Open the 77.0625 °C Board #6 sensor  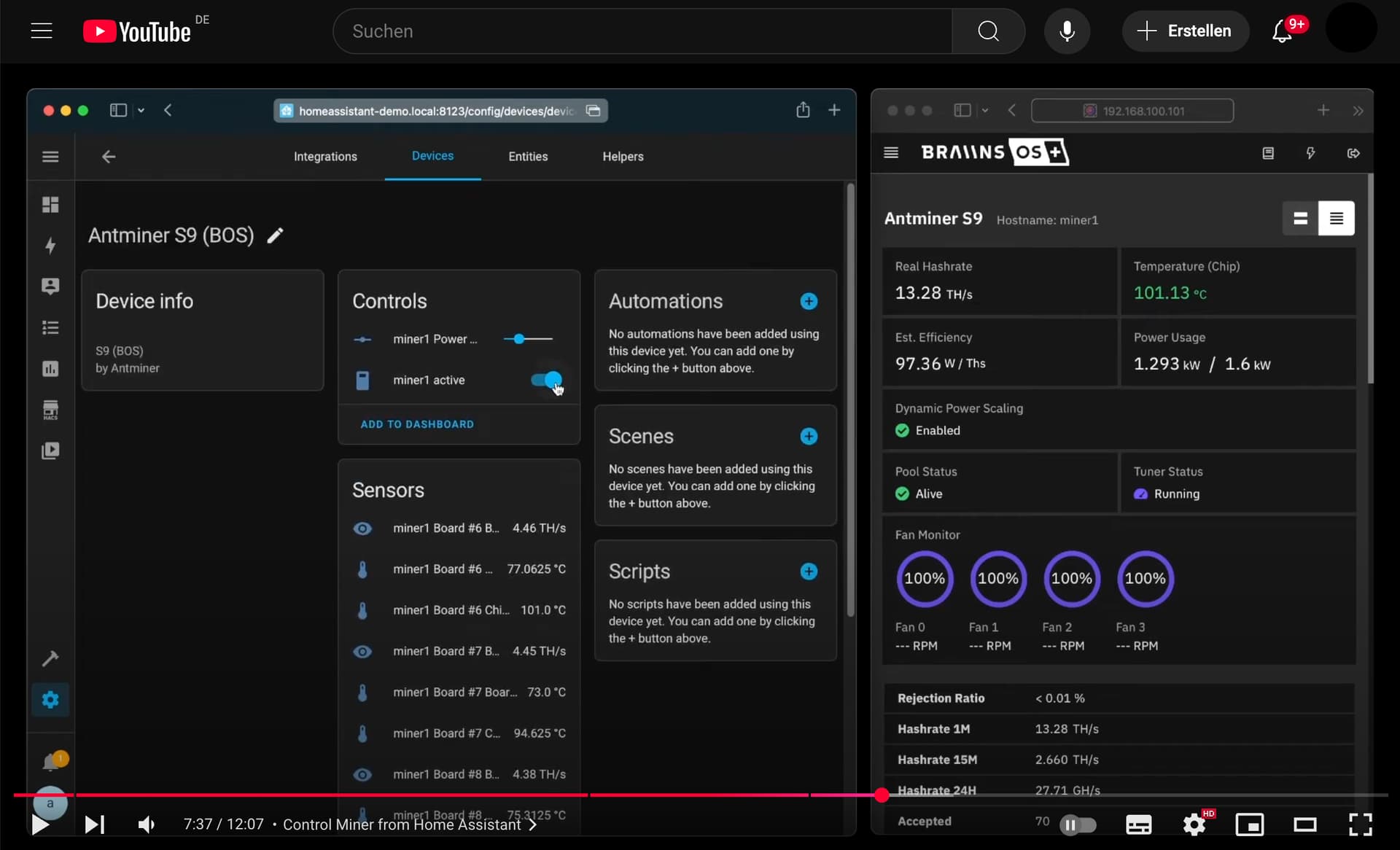[459, 569]
